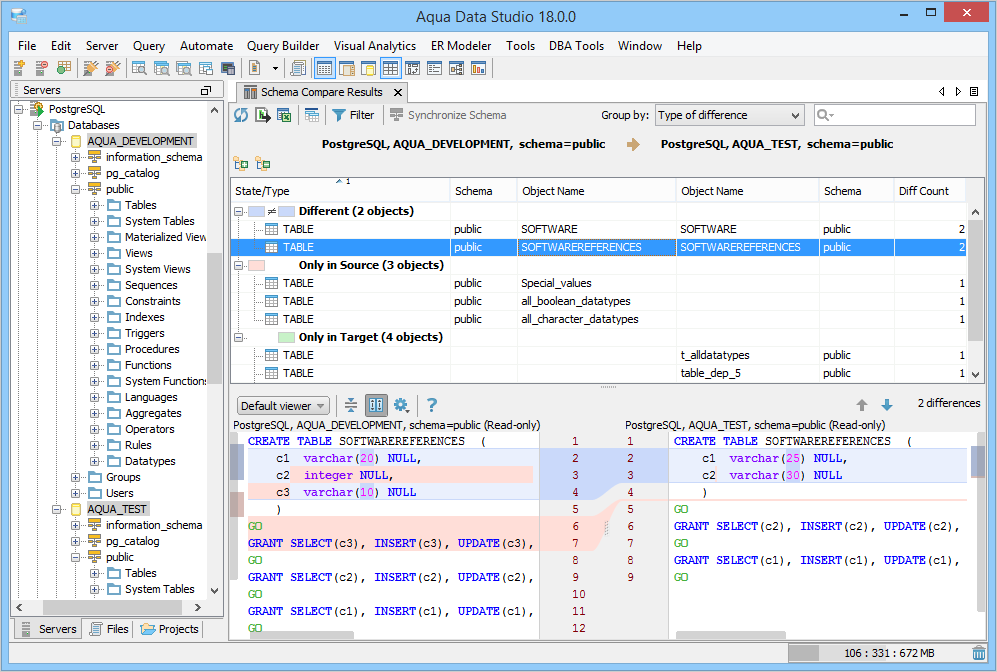Export comparison results to Excel
The height and width of the screenshot is (672, 997).
point(283,114)
